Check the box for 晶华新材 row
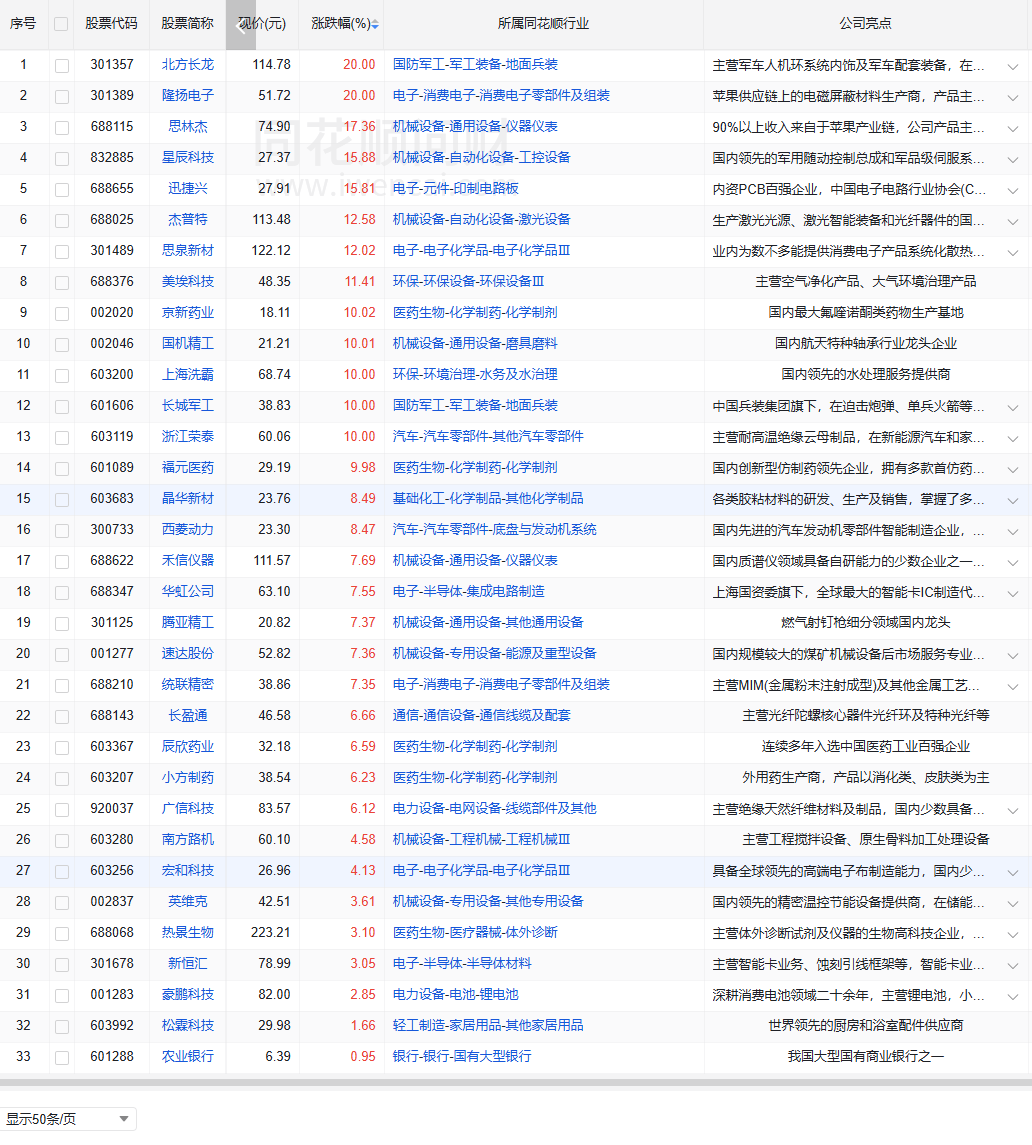1032x1145 pixels. [62, 500]
